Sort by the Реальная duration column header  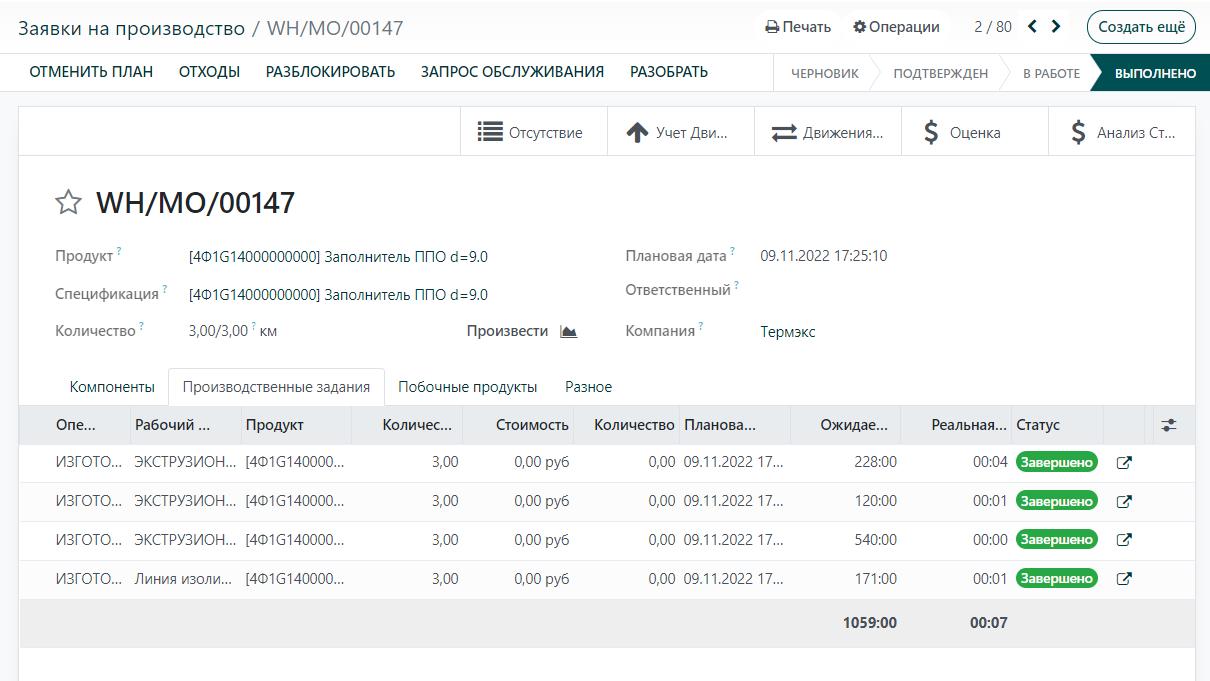[x=957, y=425]
